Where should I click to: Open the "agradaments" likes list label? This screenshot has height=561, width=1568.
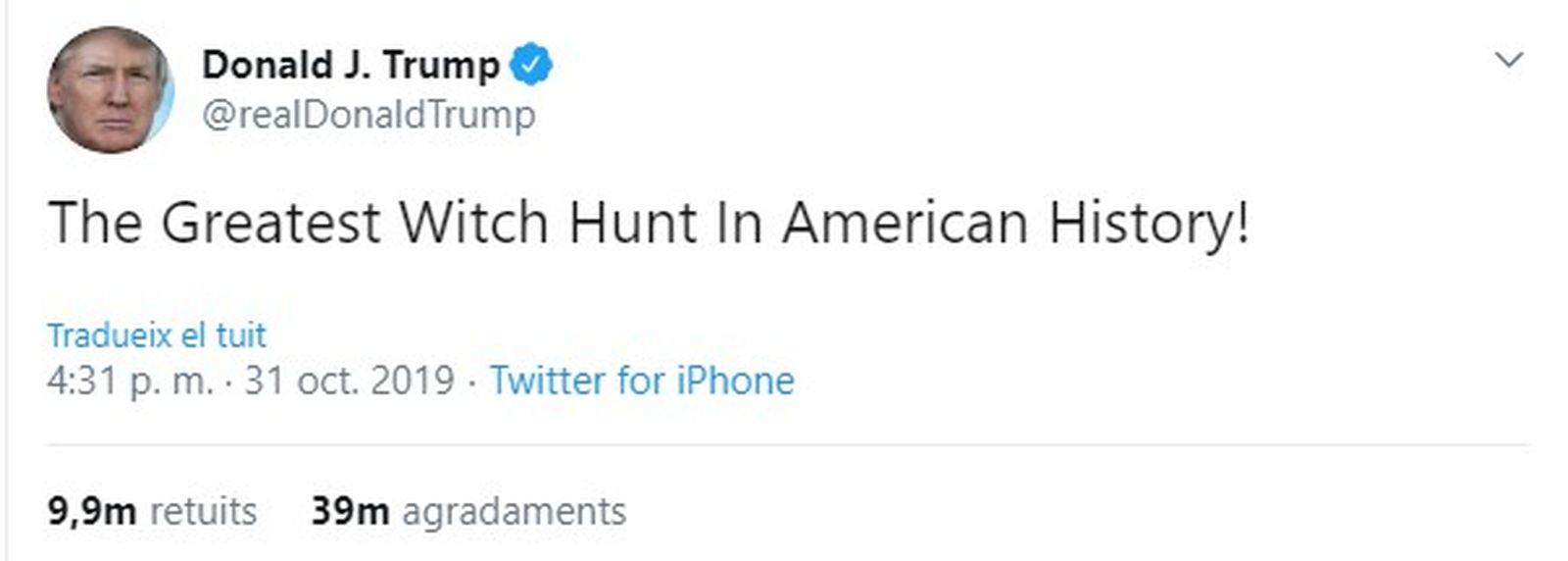click(514, 511)
